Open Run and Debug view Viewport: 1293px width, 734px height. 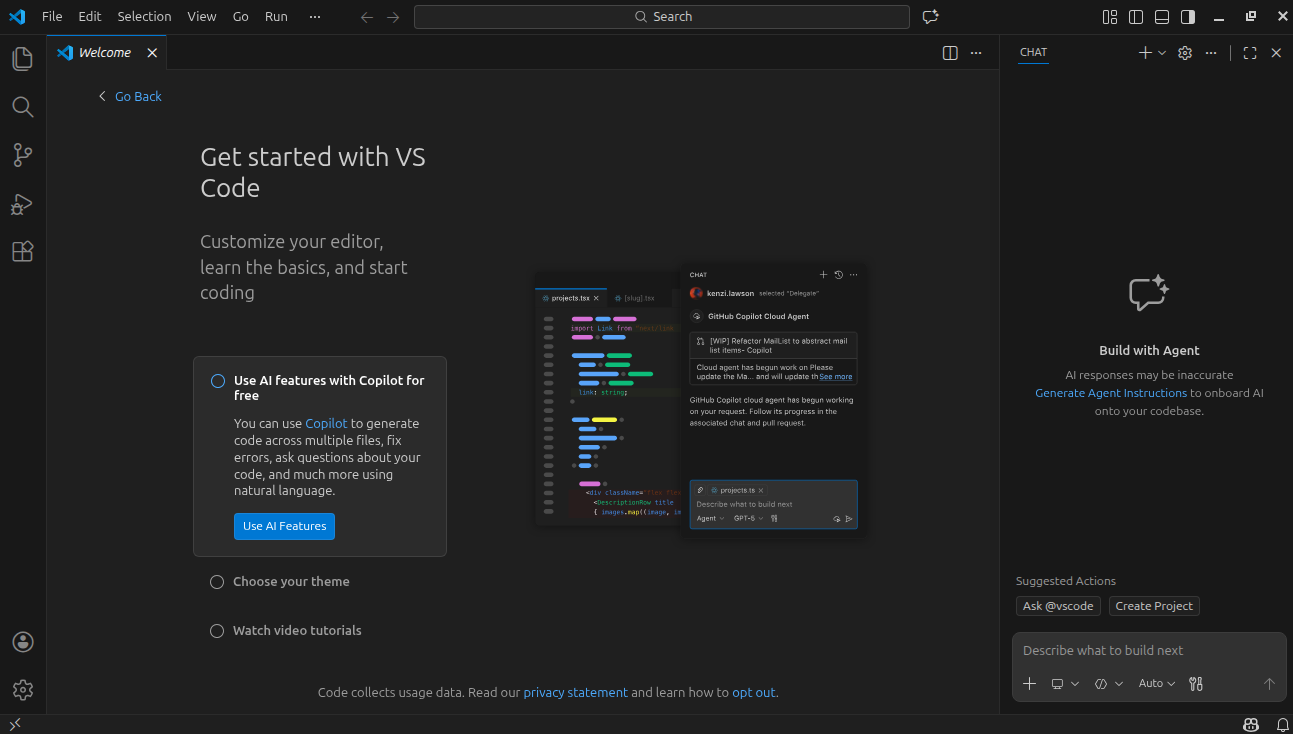pos(22,204)
